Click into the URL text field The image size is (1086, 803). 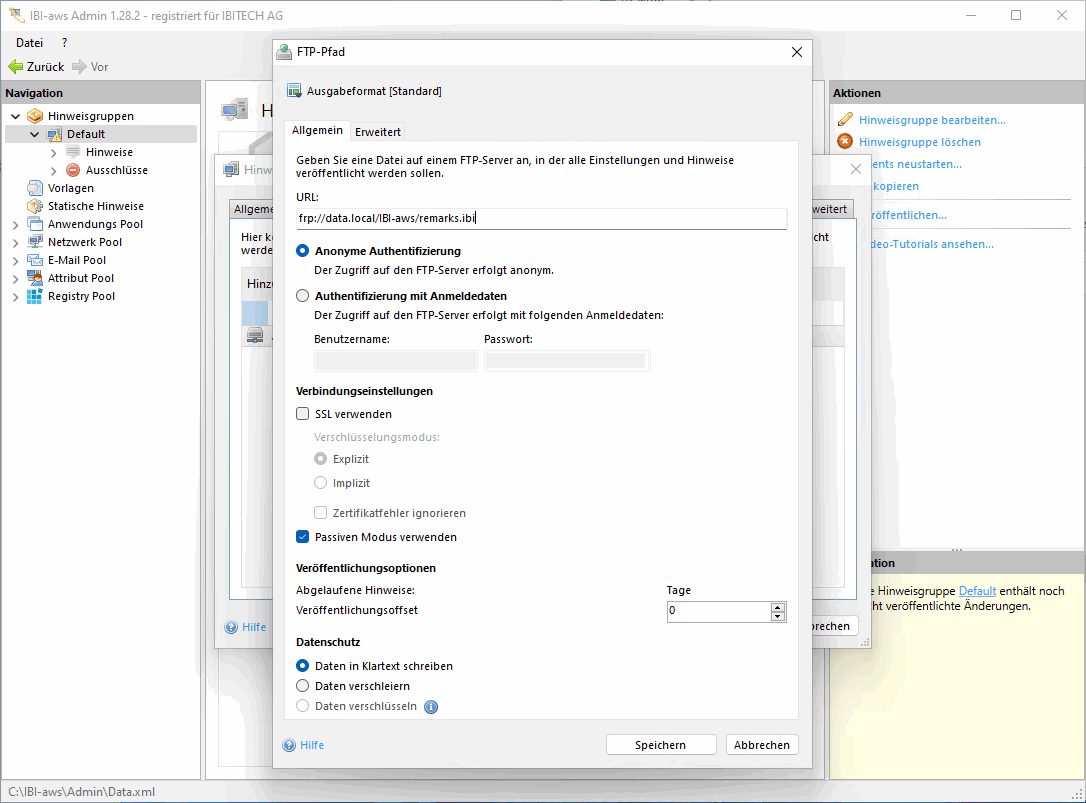coord(540,219)
